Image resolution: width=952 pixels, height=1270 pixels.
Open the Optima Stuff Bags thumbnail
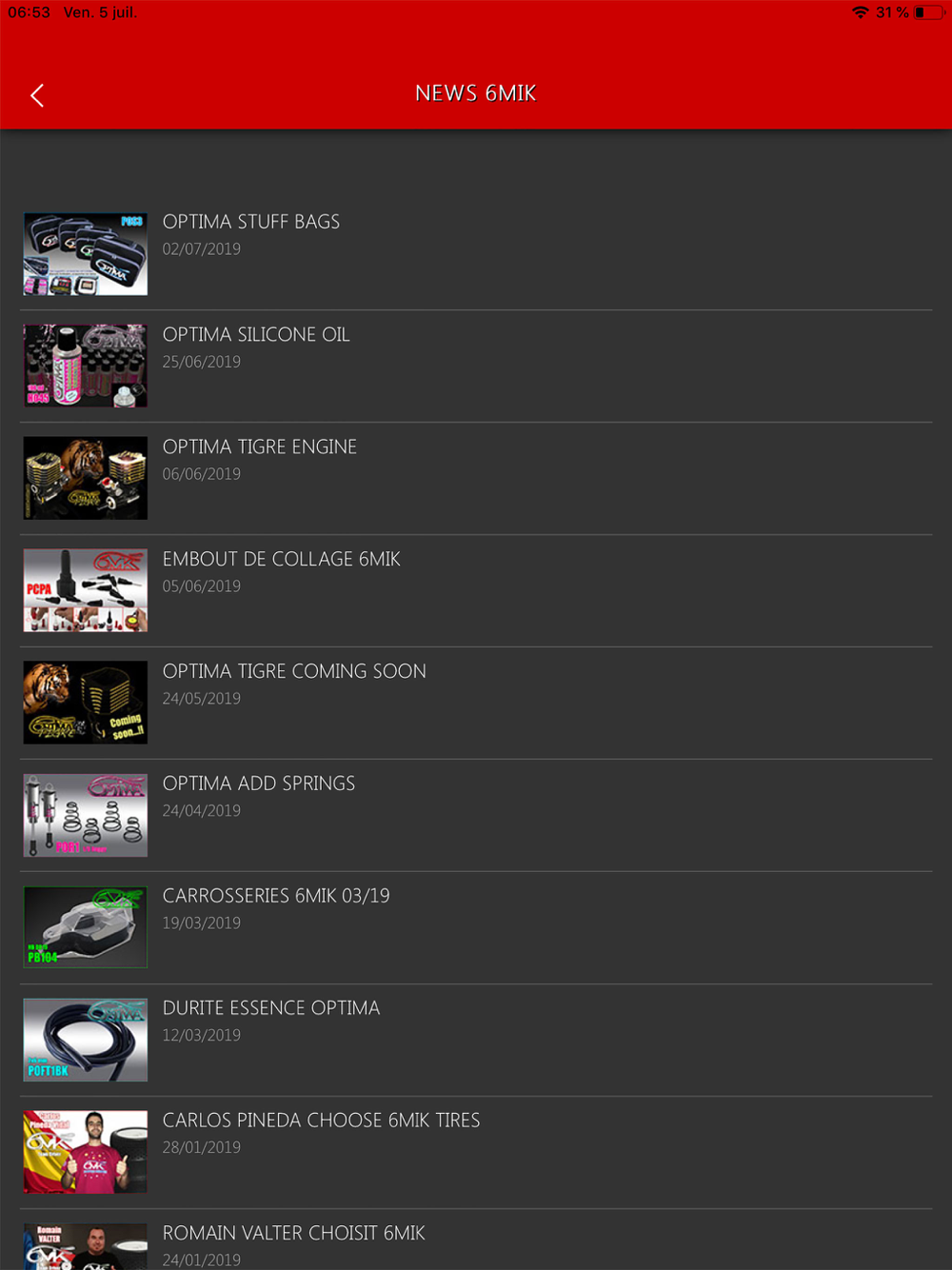tap(86, 254)
